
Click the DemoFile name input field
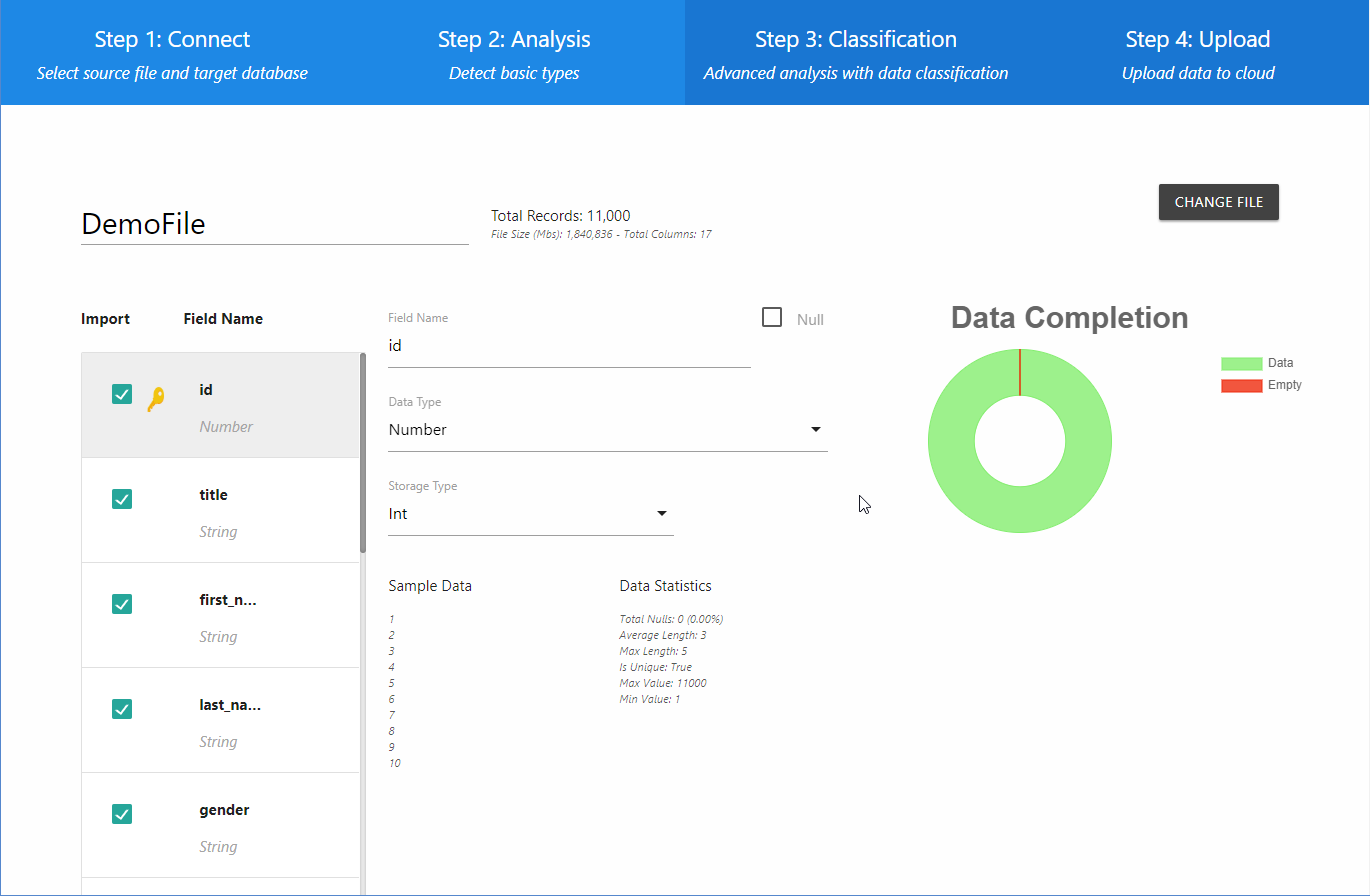pyautogui.click(x=274, y=224)
